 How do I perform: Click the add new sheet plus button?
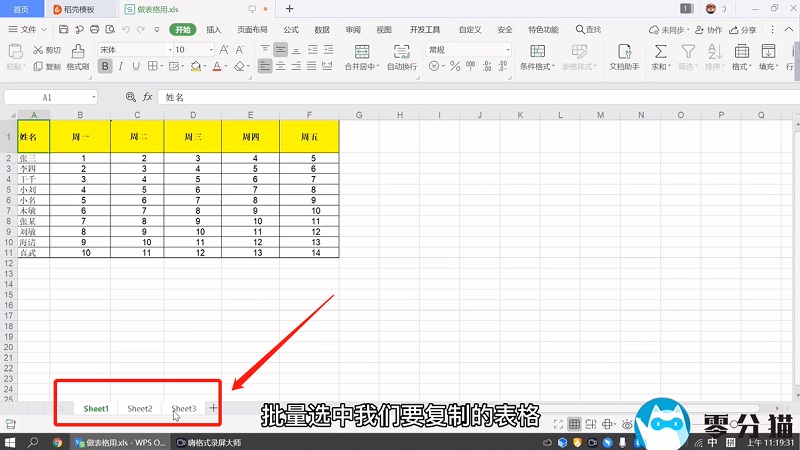[213, 408]
